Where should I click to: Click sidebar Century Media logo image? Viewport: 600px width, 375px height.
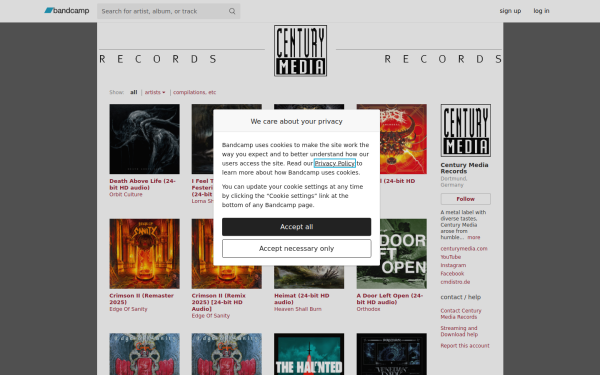pyautogui.click(x=466, y=130)
